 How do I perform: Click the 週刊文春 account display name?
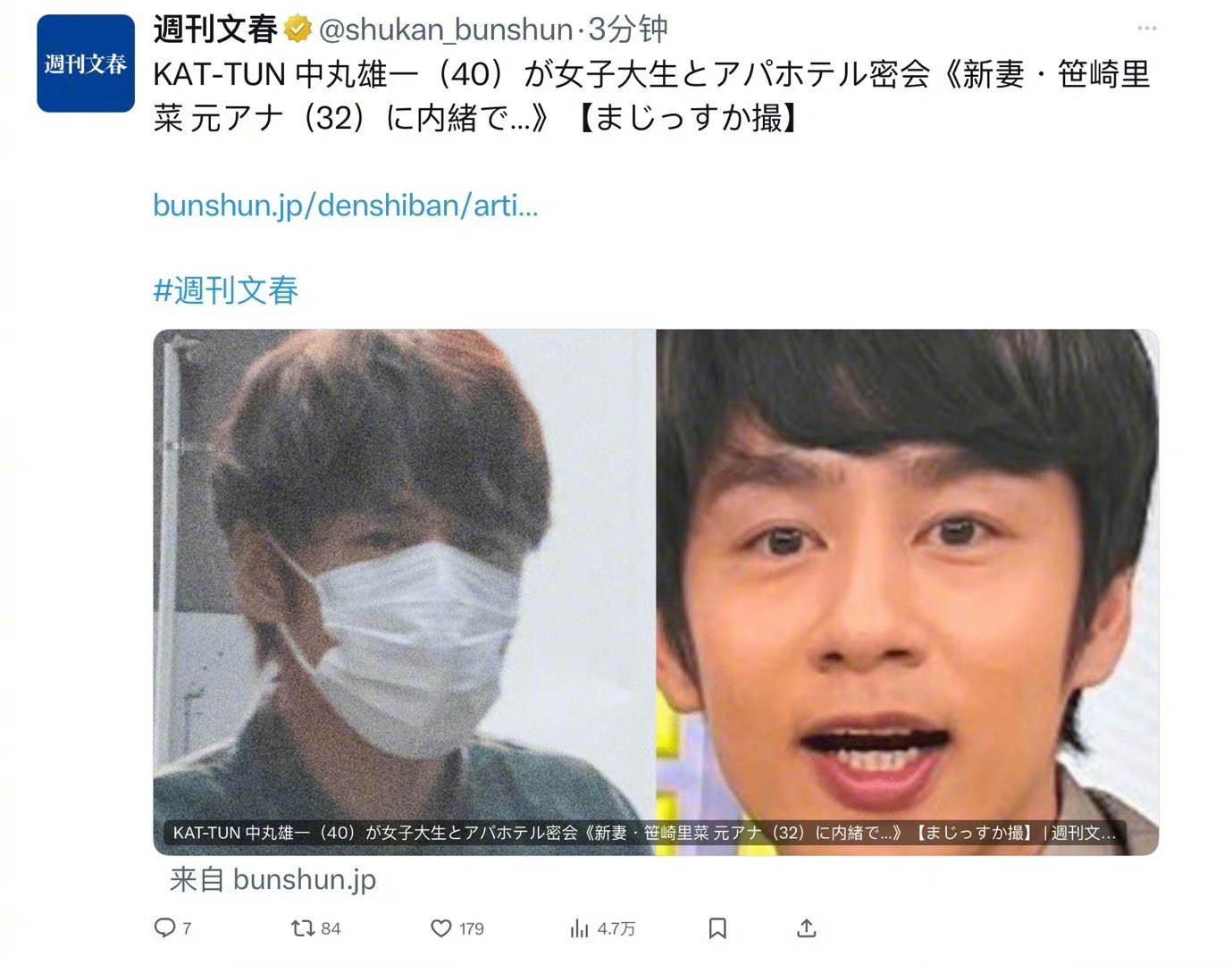click(x=215, y=29)
